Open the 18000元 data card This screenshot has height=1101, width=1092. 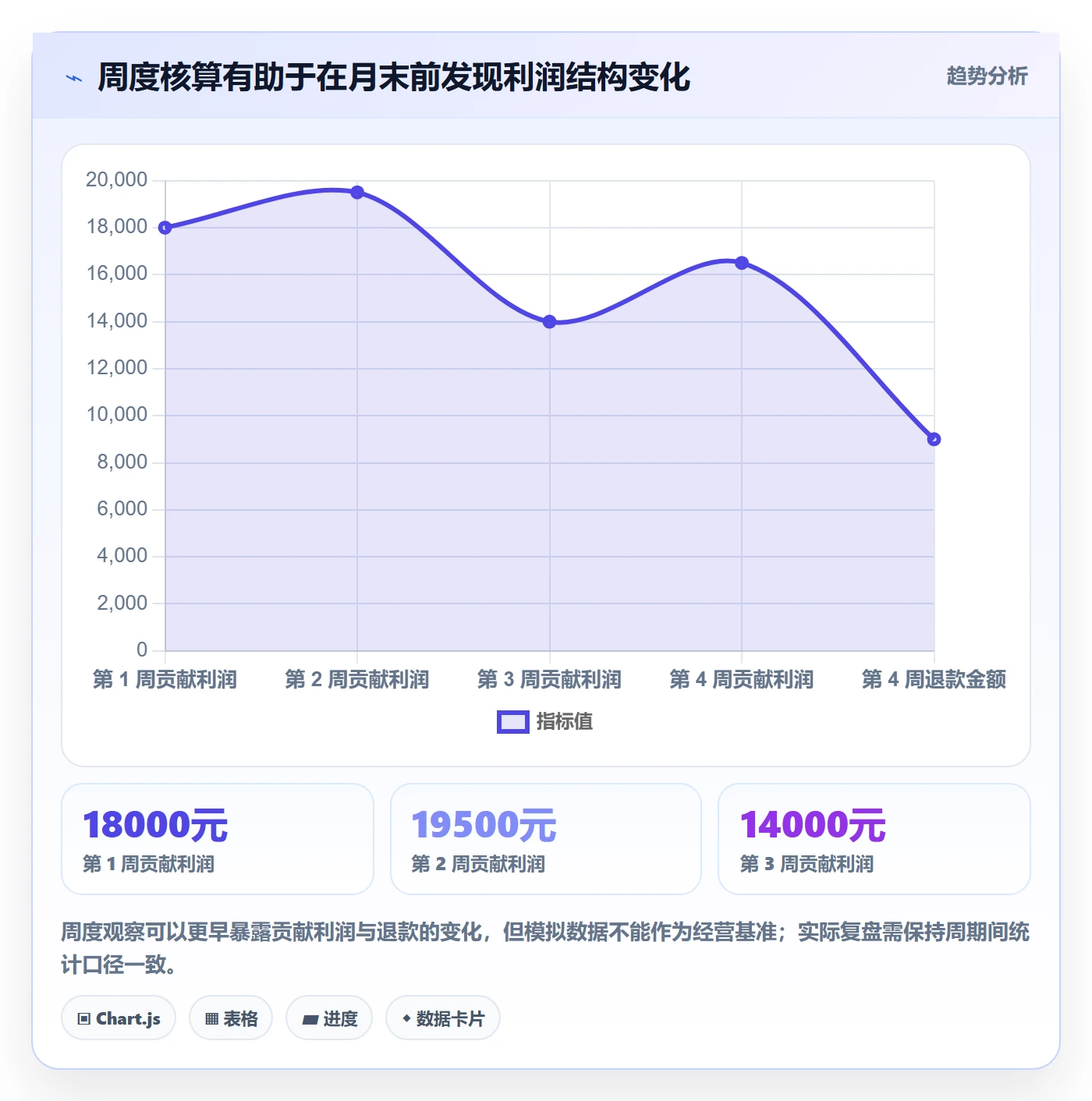218,839
